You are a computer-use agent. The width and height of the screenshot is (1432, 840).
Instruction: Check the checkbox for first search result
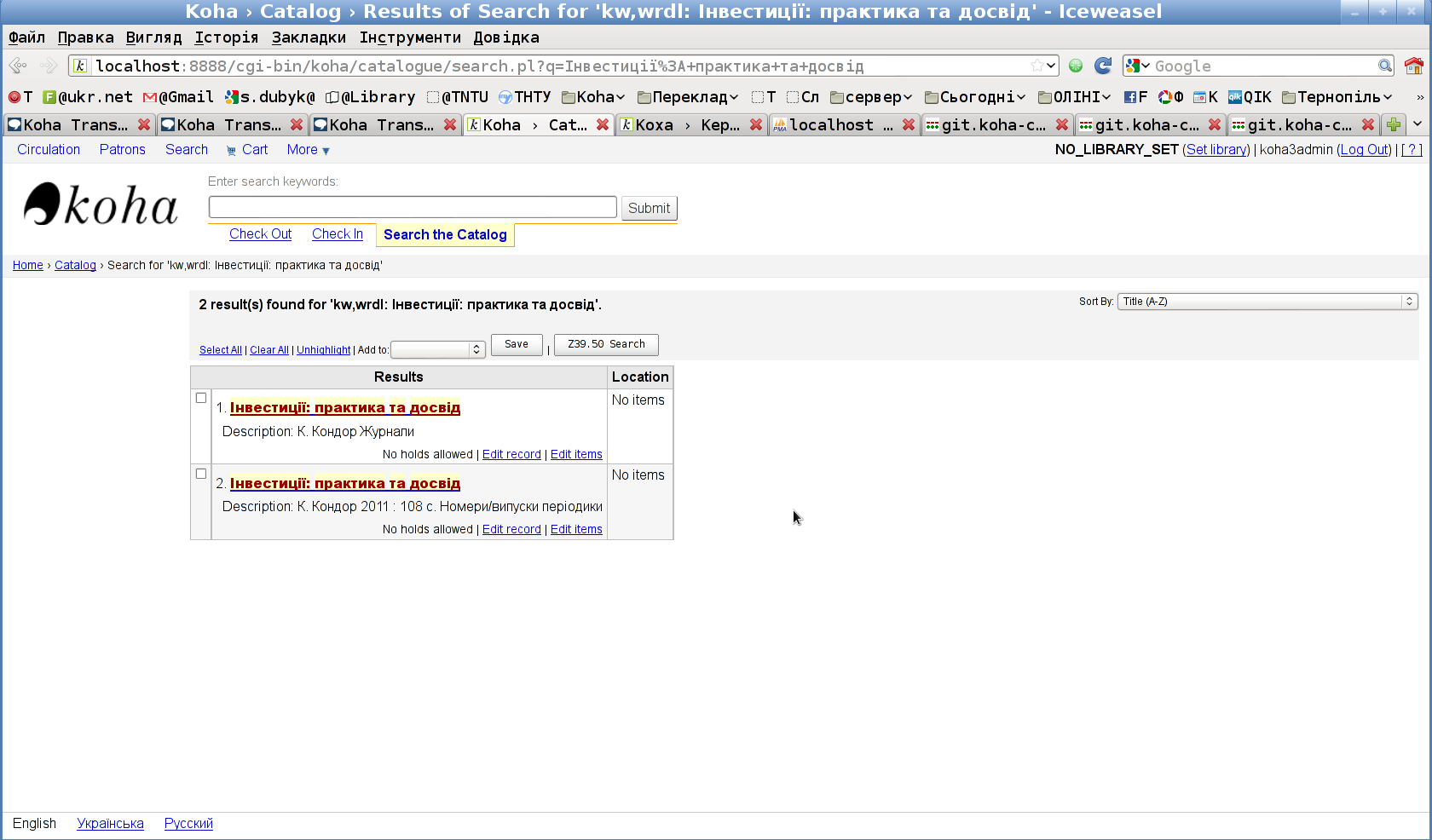[x=201, y=398]
